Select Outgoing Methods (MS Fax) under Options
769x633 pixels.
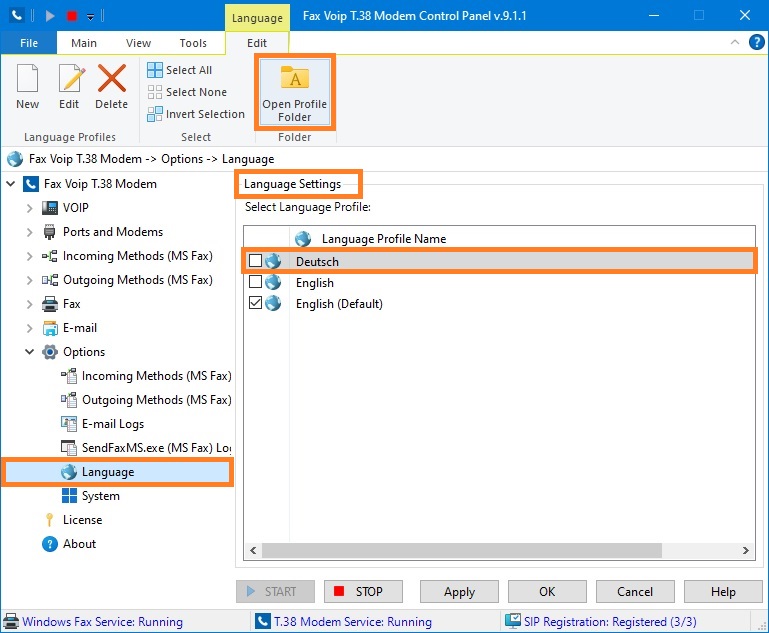(156, 400)
